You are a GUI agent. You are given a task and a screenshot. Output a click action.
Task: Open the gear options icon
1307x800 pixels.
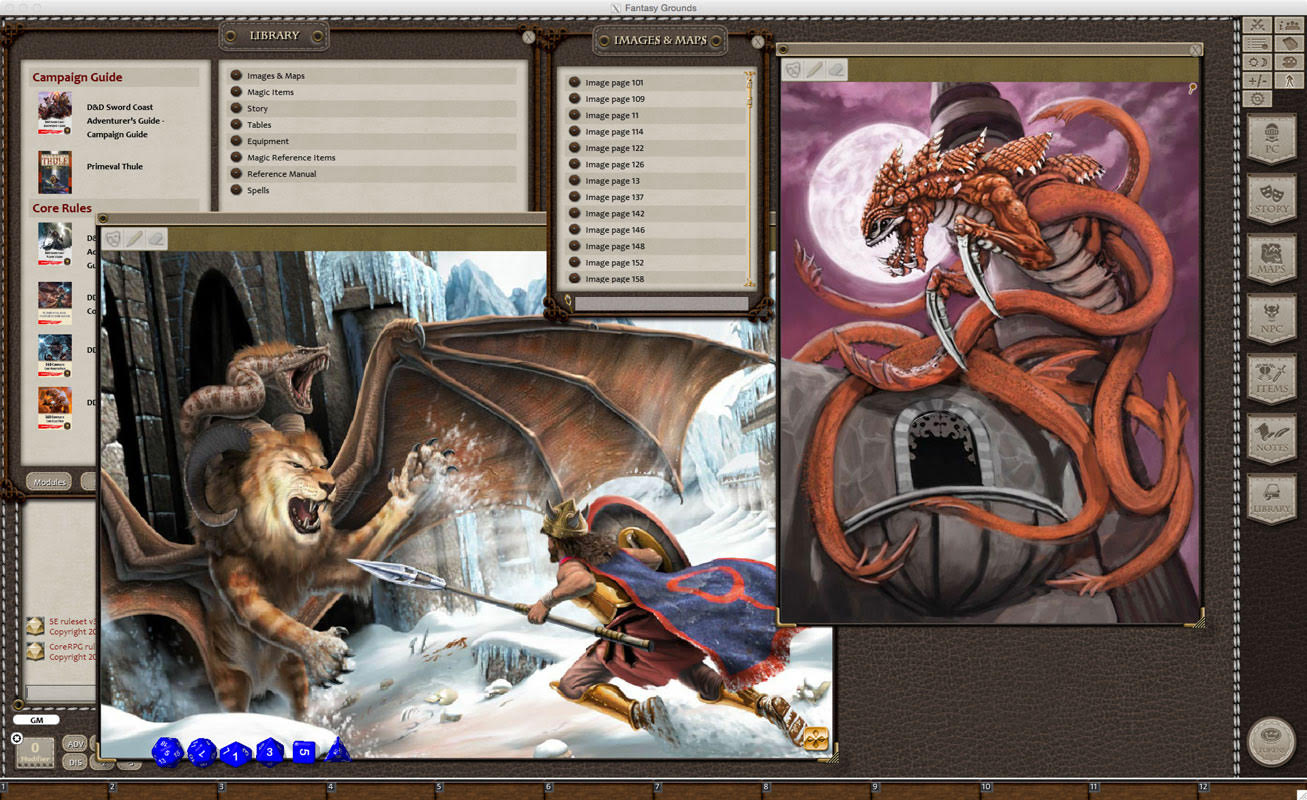(1257, 98)
